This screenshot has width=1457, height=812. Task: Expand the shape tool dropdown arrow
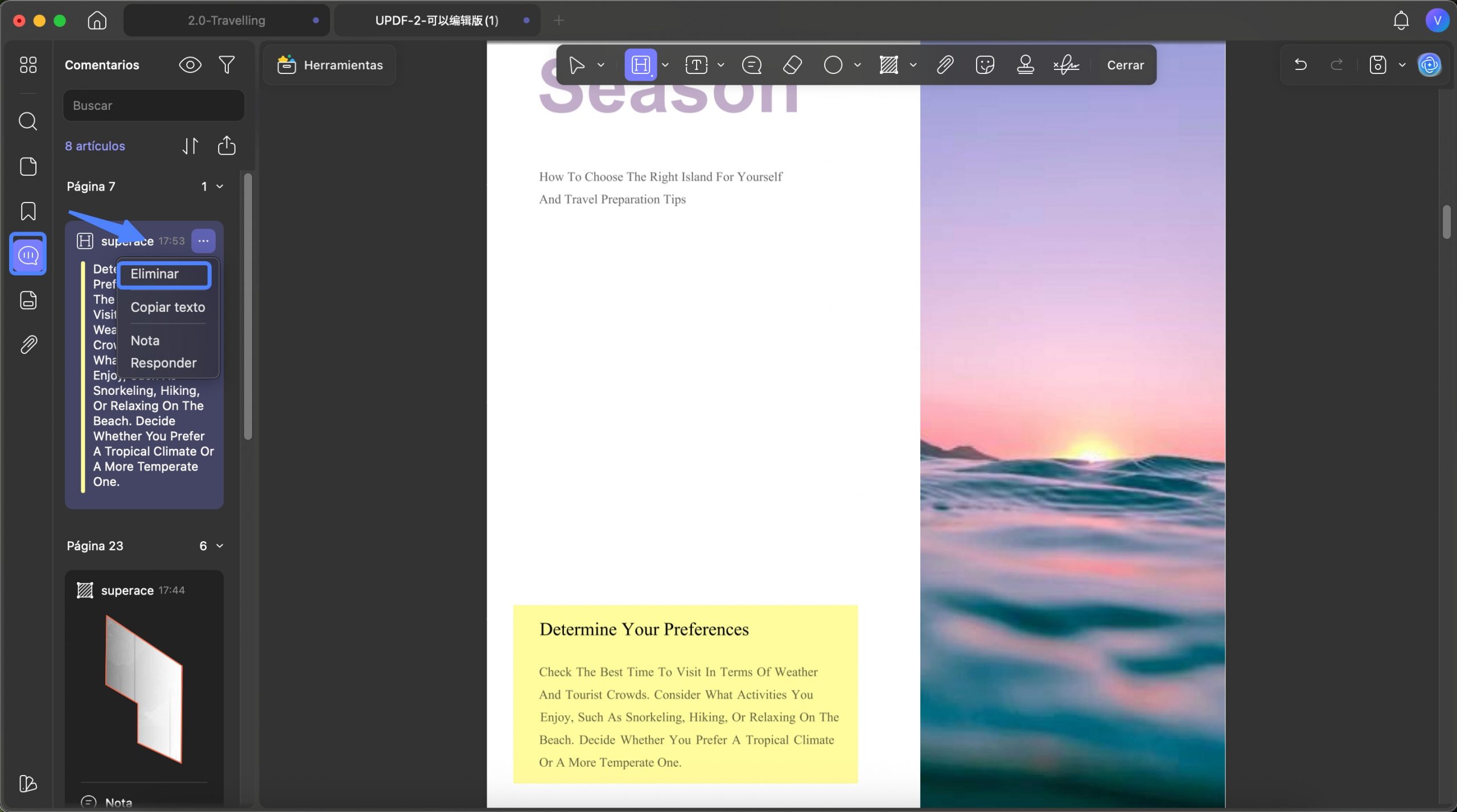point(857,65)
